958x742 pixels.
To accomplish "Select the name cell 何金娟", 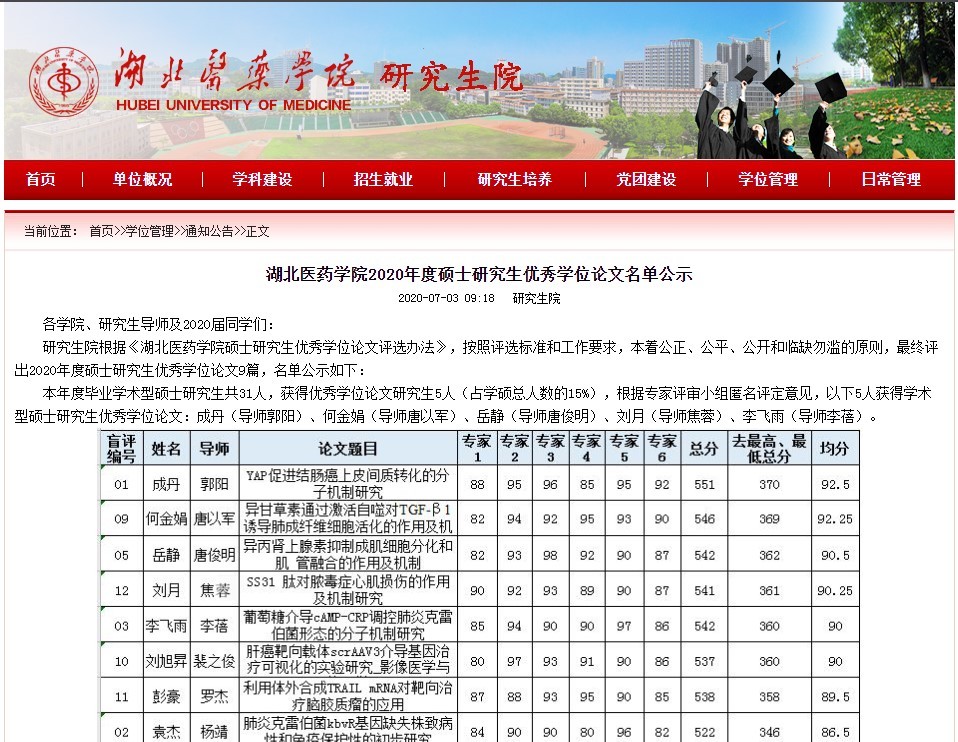I will [x=166, y=519].
